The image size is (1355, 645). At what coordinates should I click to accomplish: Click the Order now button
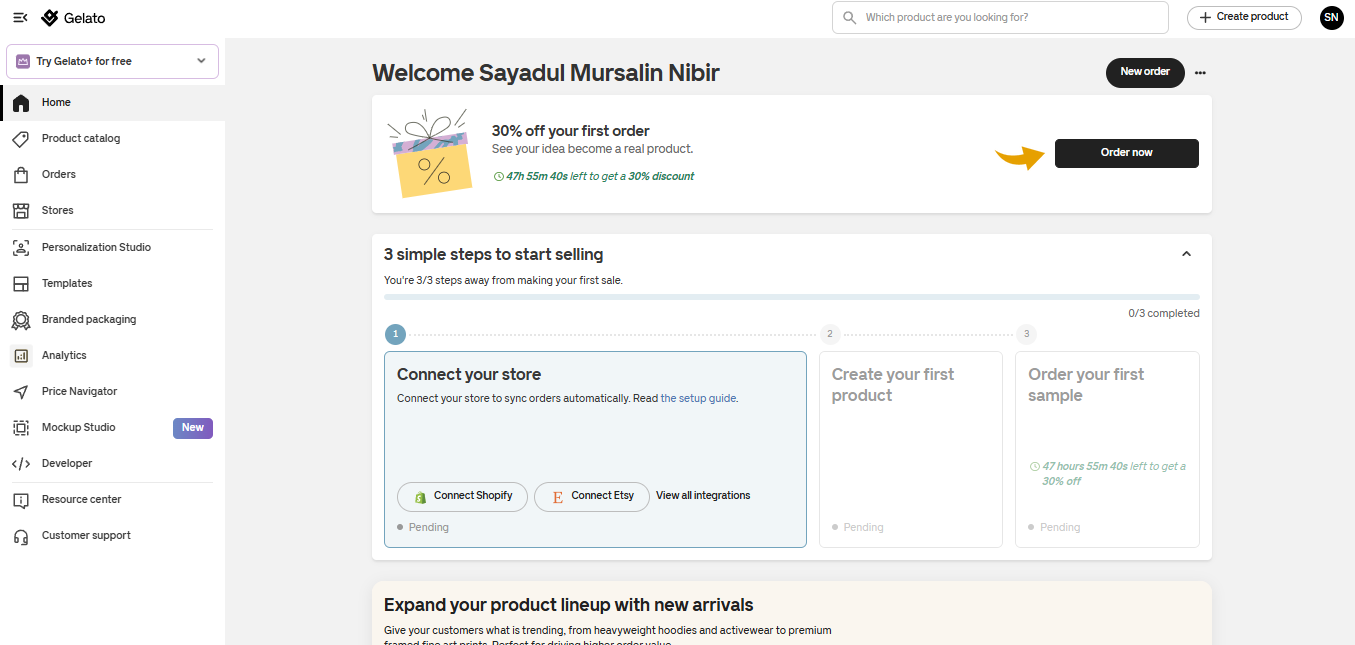1127,153
